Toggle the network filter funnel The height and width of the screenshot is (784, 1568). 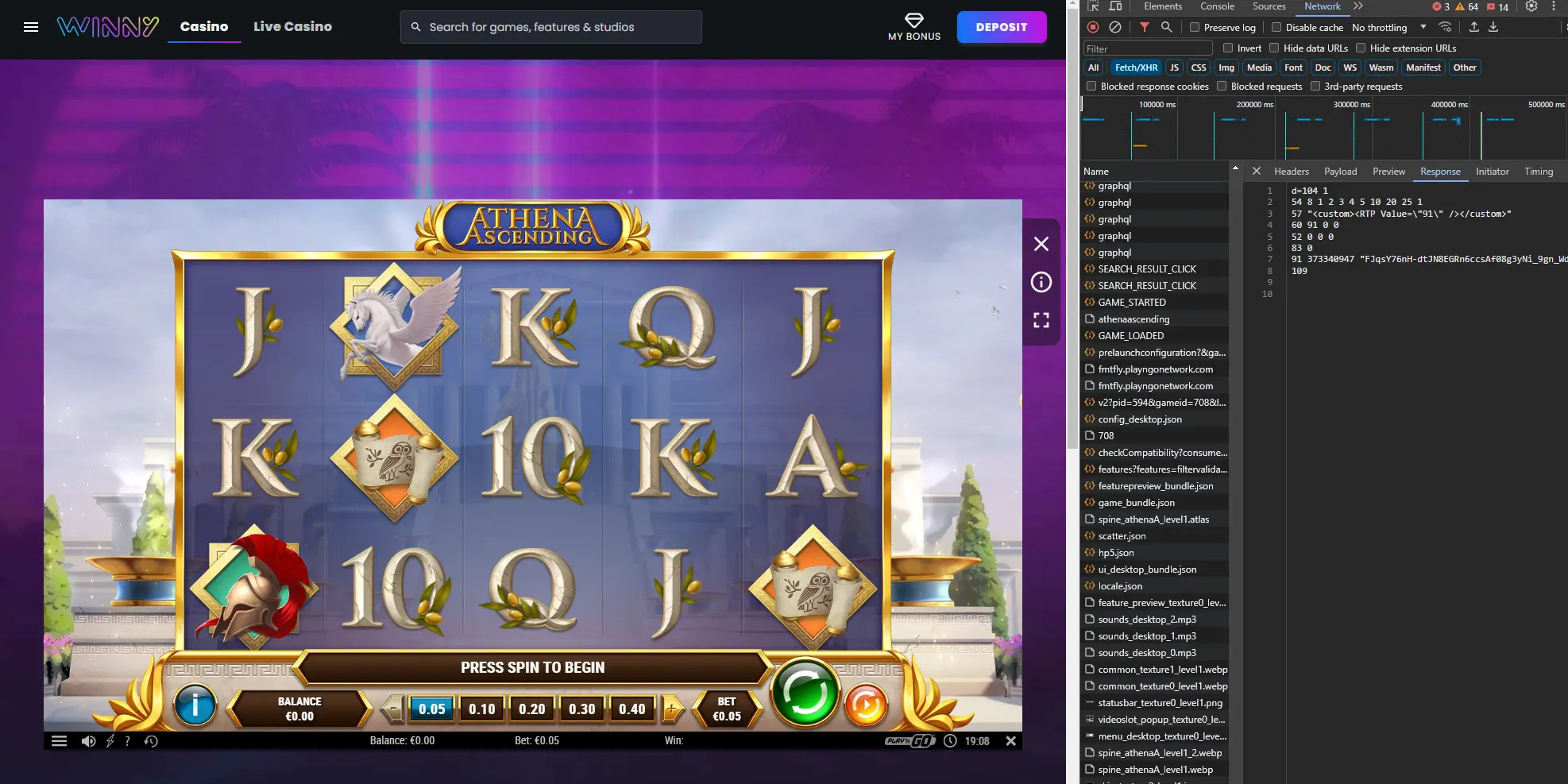(1145, 27)
